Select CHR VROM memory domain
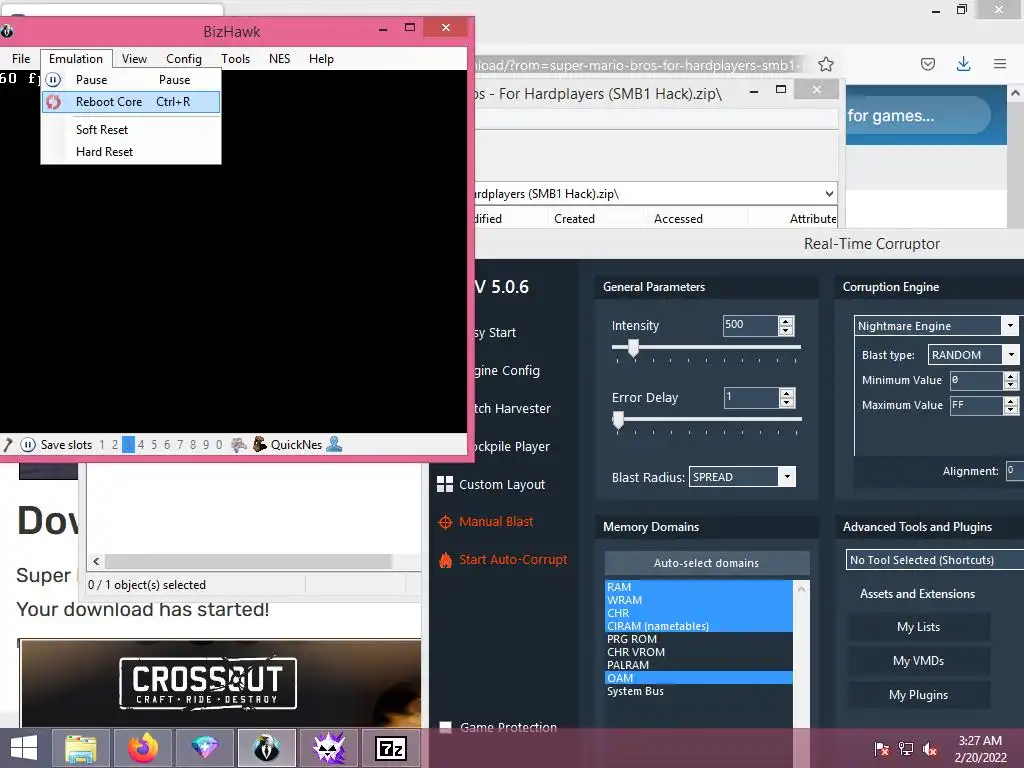 click(699, 652)
